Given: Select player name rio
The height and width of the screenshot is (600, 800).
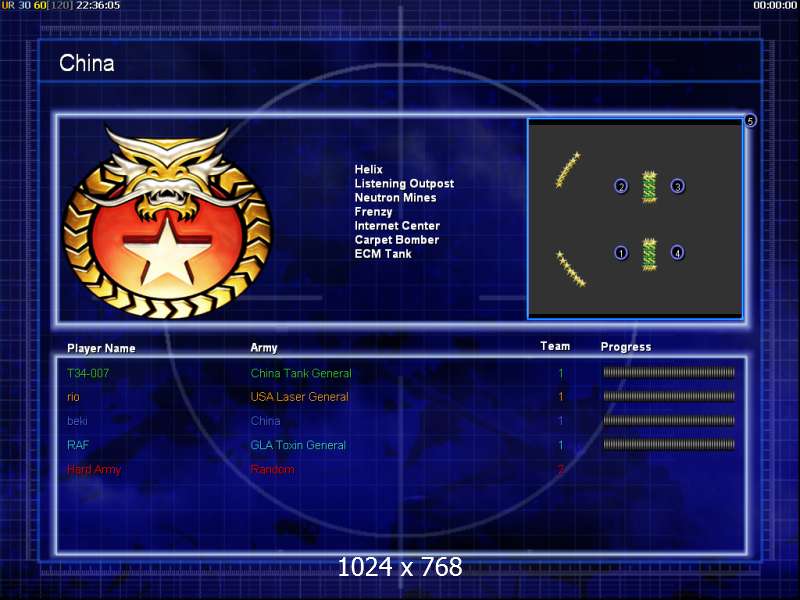Looking at the screenshot, I should (x=73, y=397).
